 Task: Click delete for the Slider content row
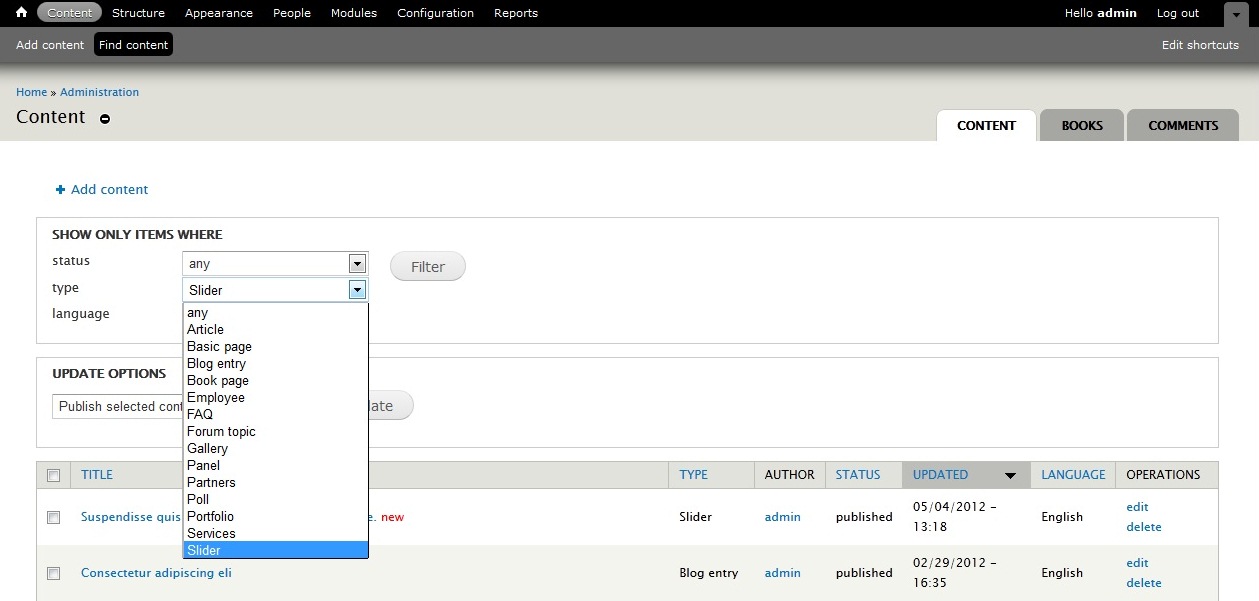click(x=1143, y=527)
